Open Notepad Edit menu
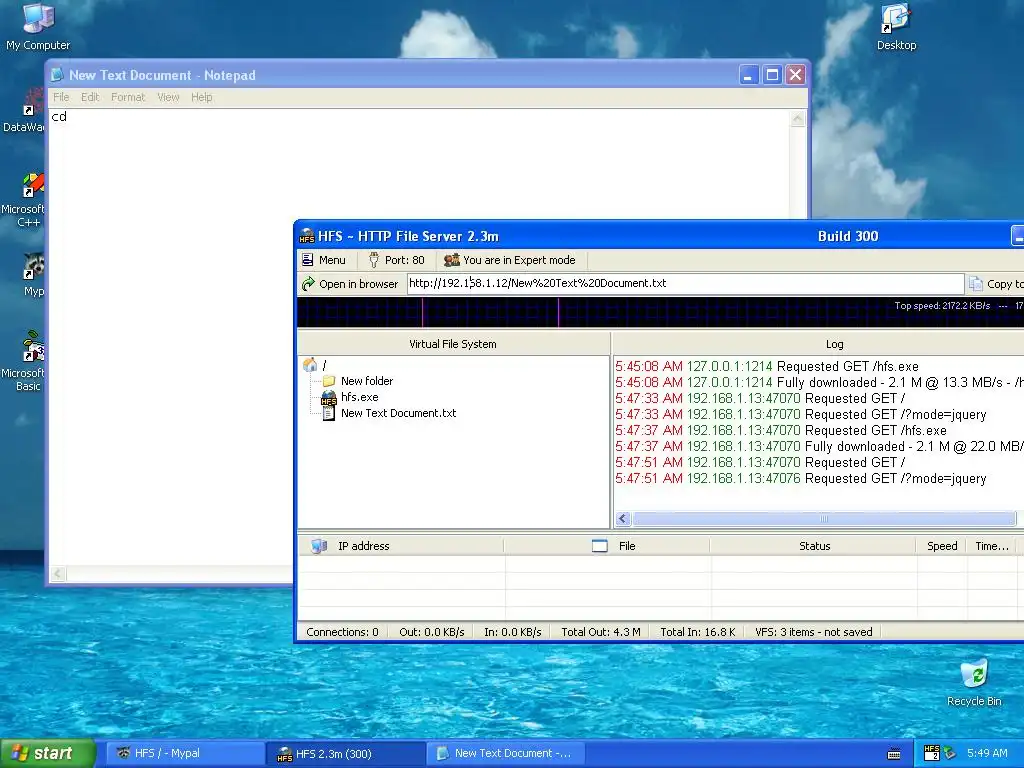The width and height of the screenshot is (1024, 768). (90, 97)
